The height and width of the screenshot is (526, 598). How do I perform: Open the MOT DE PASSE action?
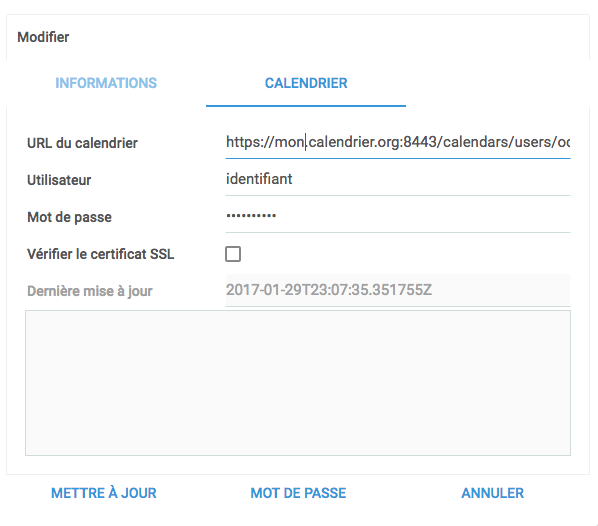(298, 493)
